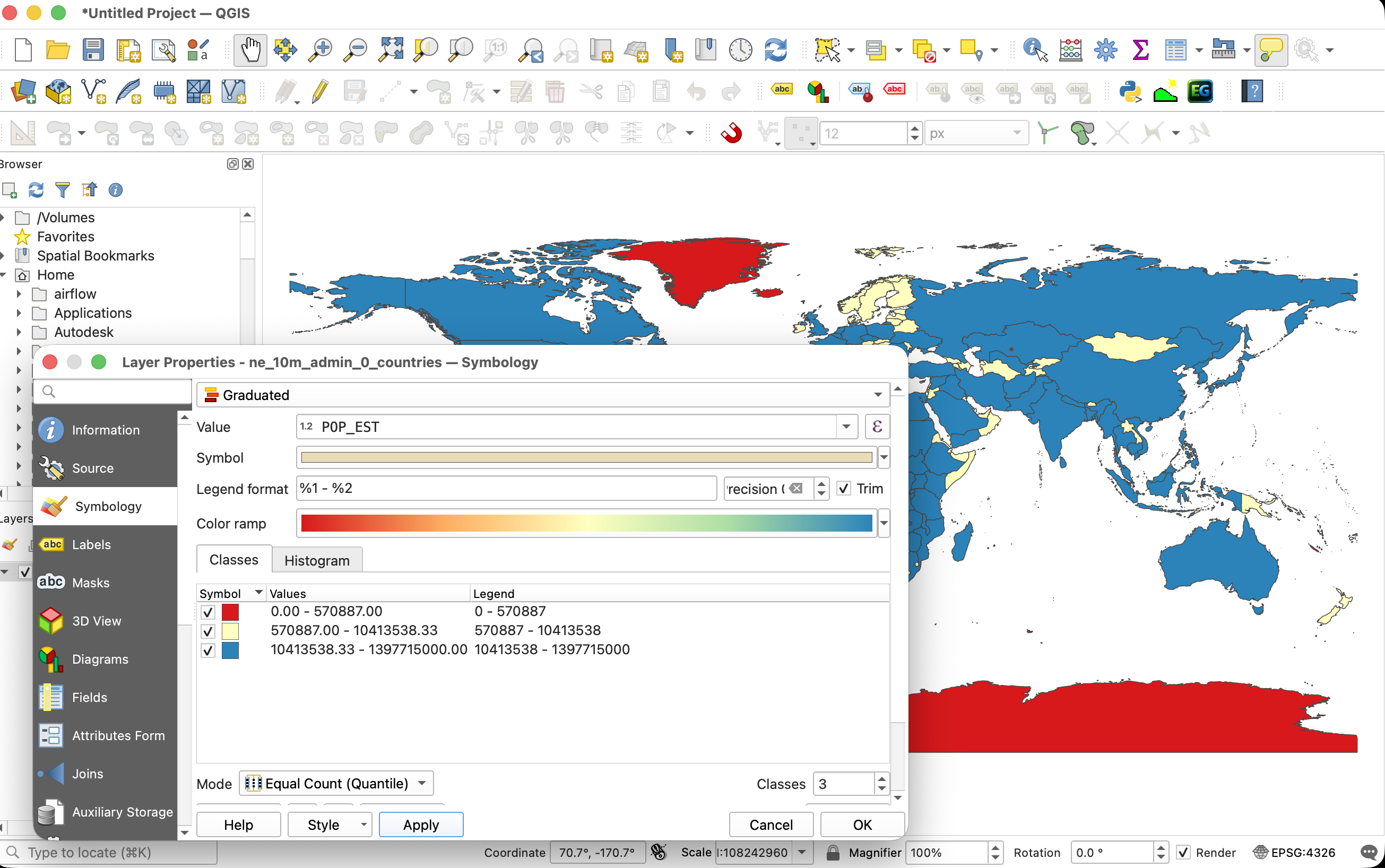Click the blue swatch of the third class

point(230,650)
